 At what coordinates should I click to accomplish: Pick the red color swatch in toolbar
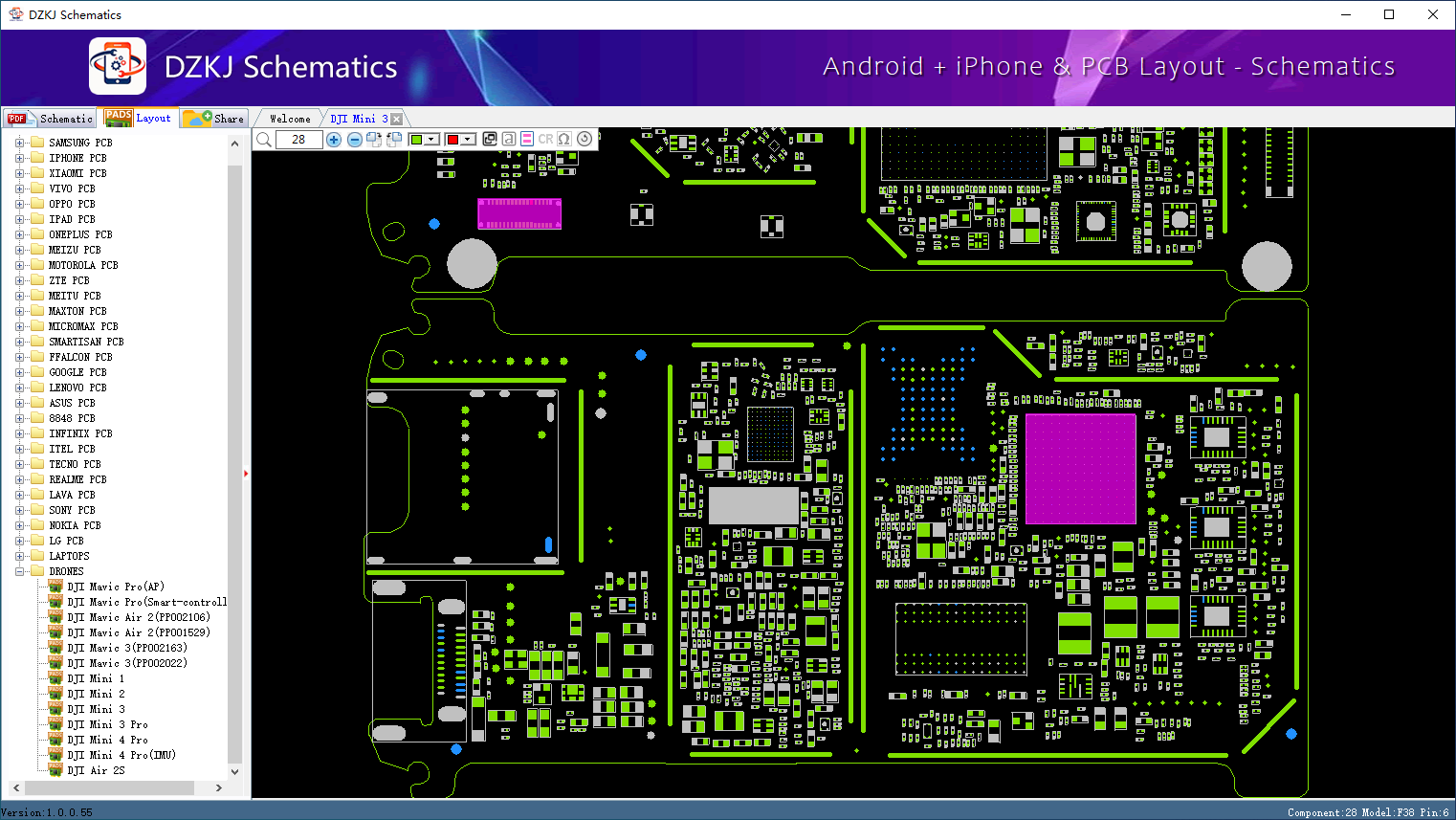coord(452,140)
